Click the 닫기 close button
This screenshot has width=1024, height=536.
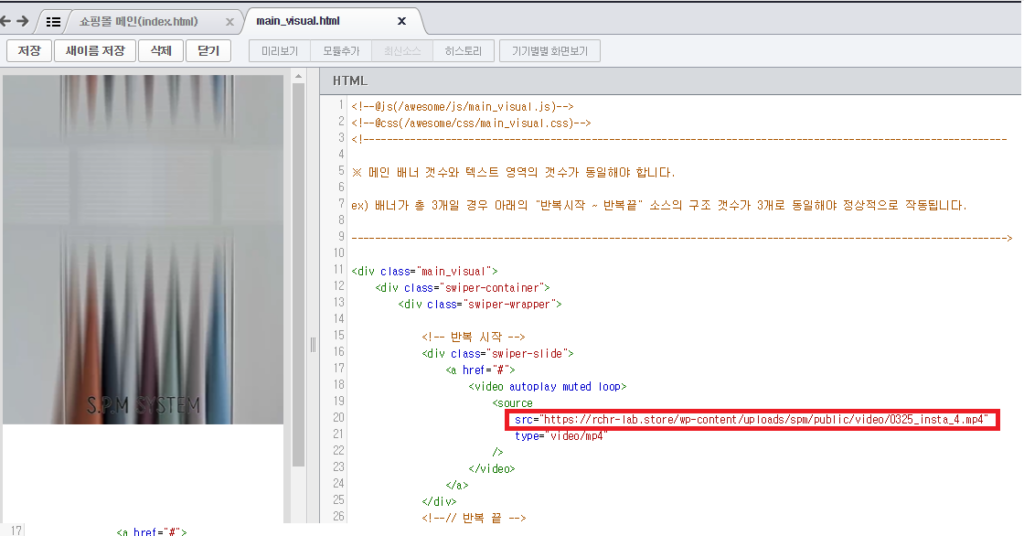click(208, 50)
